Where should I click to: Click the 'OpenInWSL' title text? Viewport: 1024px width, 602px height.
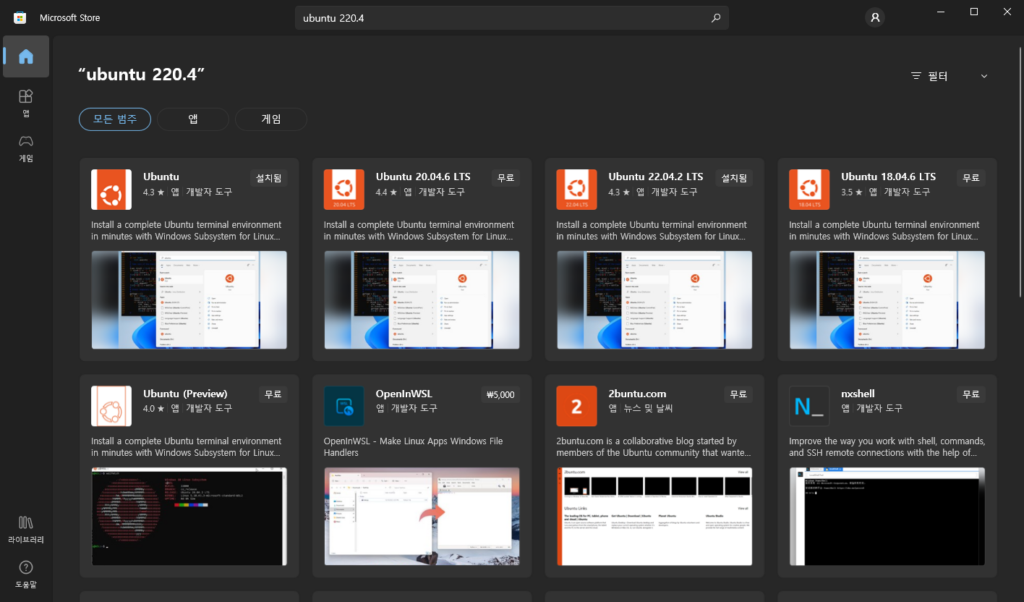[404, 394]
